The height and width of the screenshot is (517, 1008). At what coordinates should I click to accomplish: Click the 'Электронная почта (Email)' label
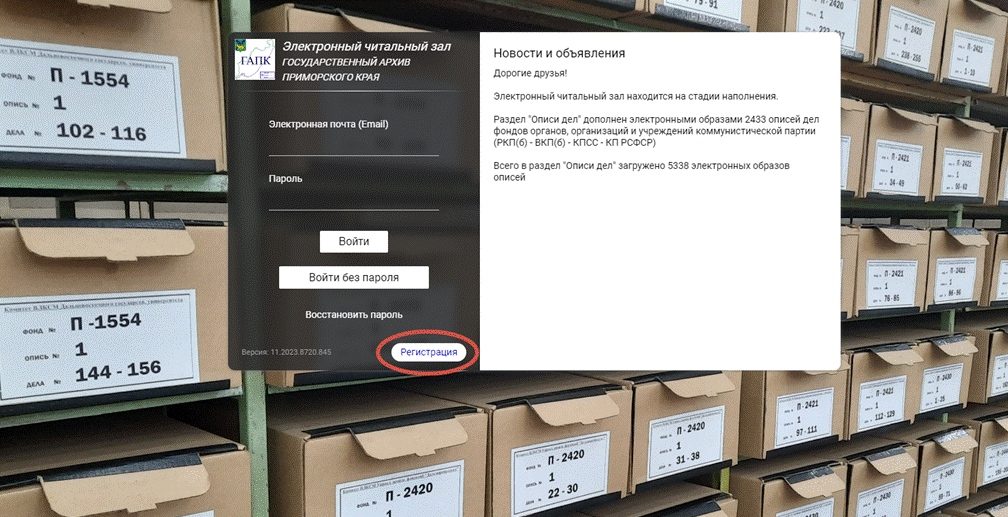(x=328, y=124)
